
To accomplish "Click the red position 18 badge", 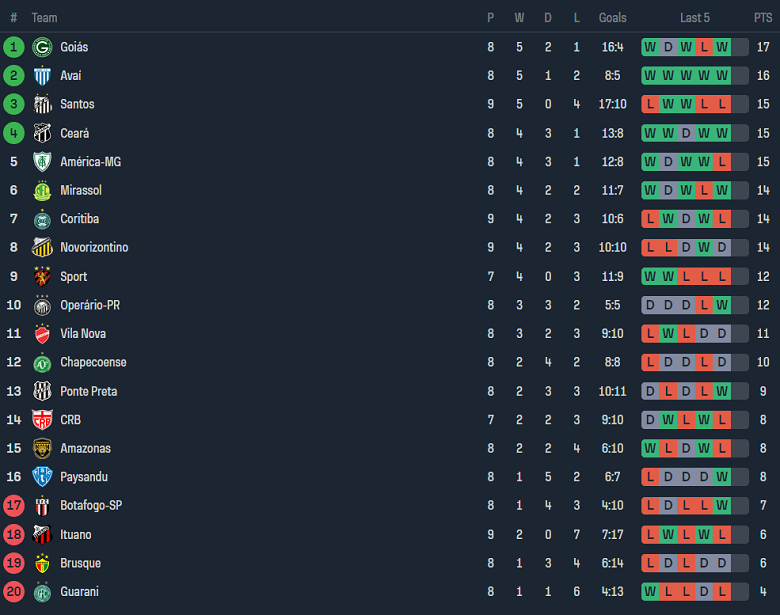I will [14, 535].
